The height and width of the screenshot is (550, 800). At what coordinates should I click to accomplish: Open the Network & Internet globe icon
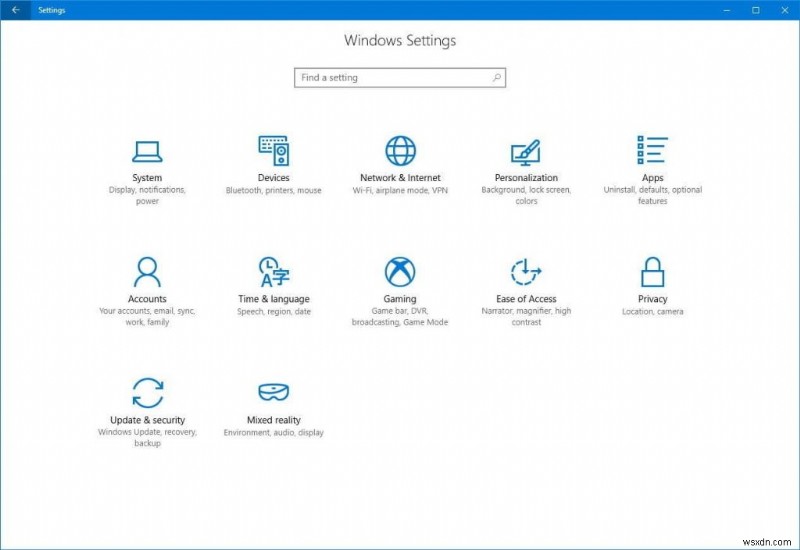400,151
